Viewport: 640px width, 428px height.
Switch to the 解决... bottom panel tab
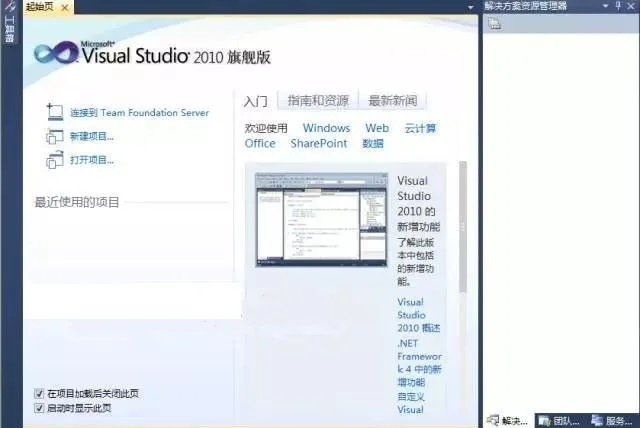pyautogui.click(x=508, y=421)
